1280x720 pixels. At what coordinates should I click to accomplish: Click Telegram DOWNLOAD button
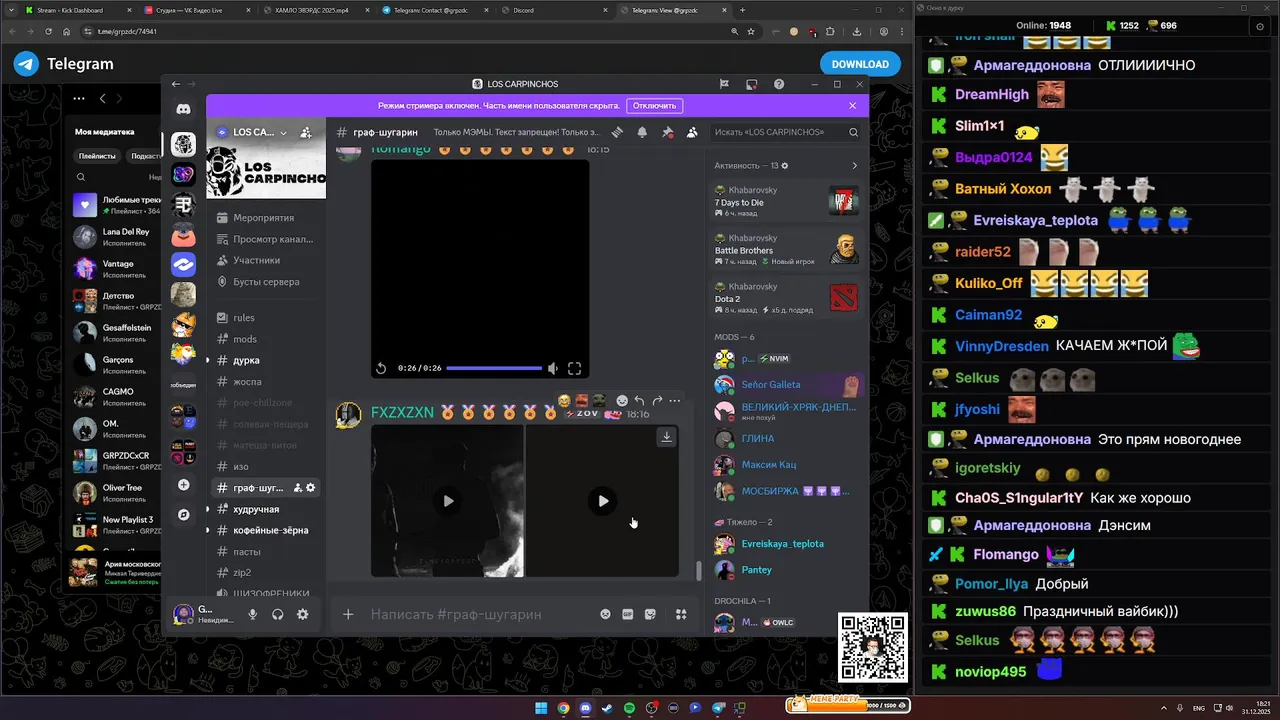860,64
